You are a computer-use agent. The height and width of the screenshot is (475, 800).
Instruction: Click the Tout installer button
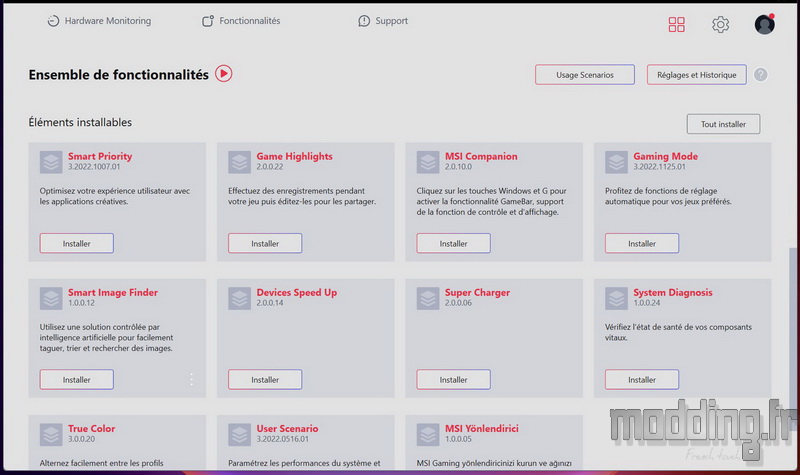point(723,124)
